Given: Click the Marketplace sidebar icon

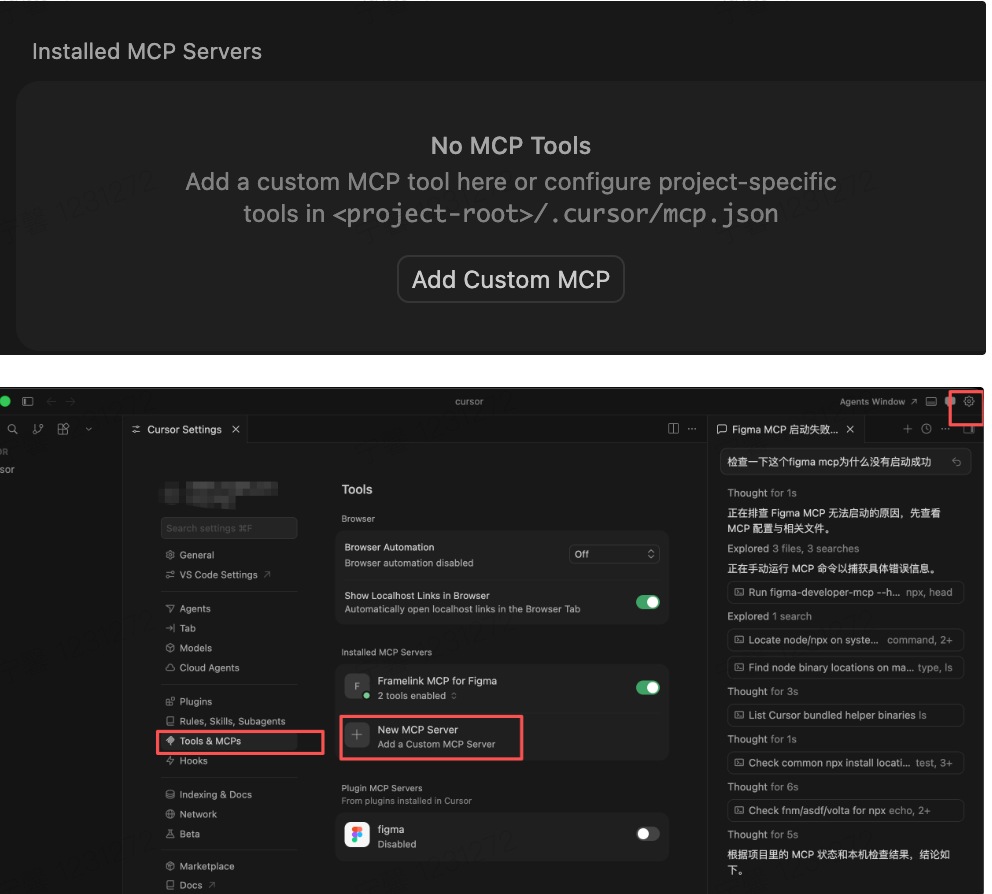Looking at the screenshot, I should (x=170, y=866).
